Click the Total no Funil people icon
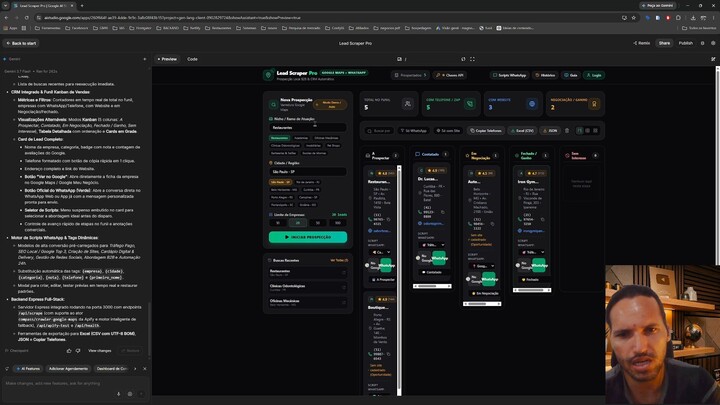 (407, 104)
